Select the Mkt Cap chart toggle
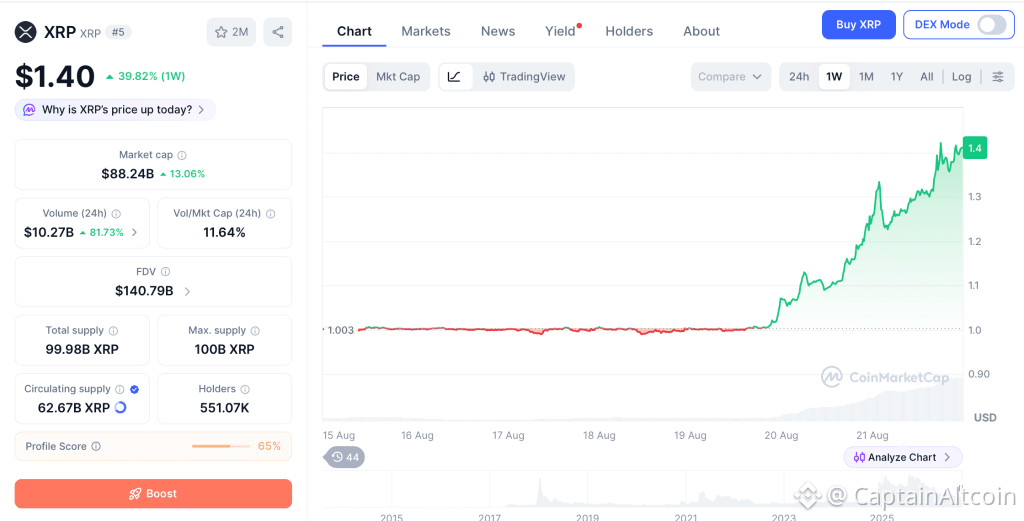Viewport: 1024px width, 521px height. coord(398,76)
